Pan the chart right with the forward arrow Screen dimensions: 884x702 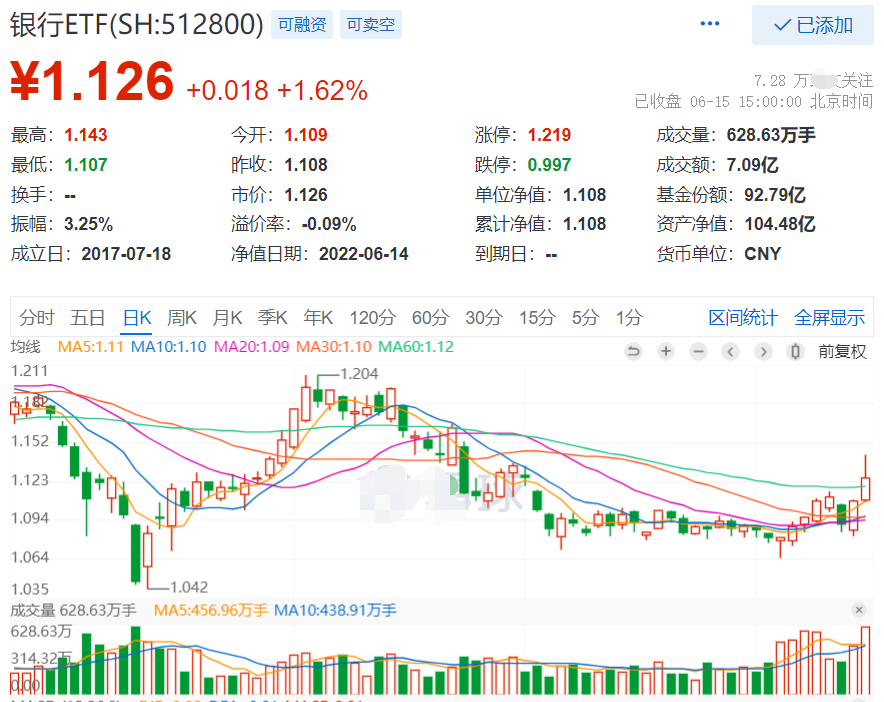763,351
